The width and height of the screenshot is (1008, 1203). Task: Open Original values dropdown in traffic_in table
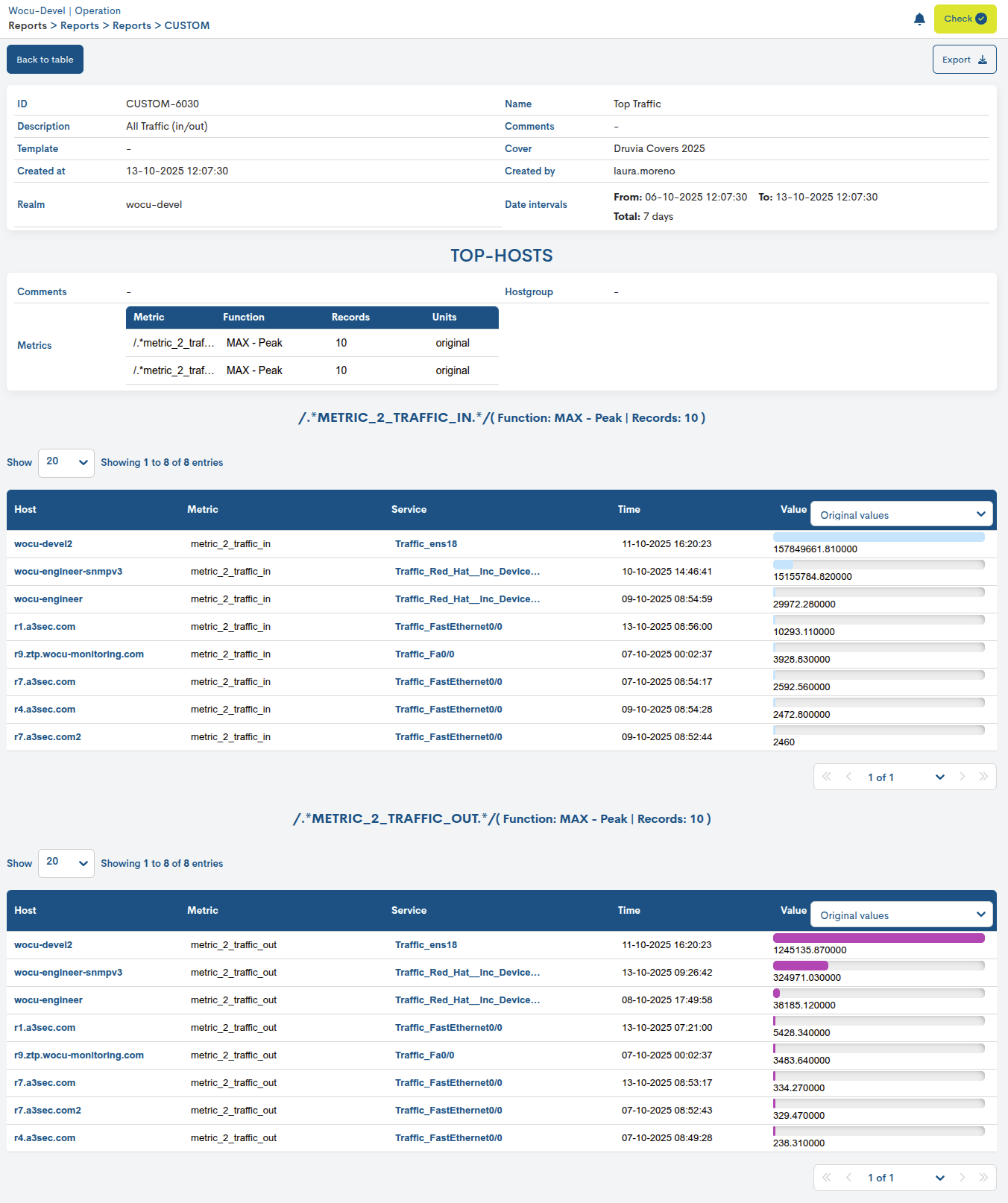(x=901, y=515)
